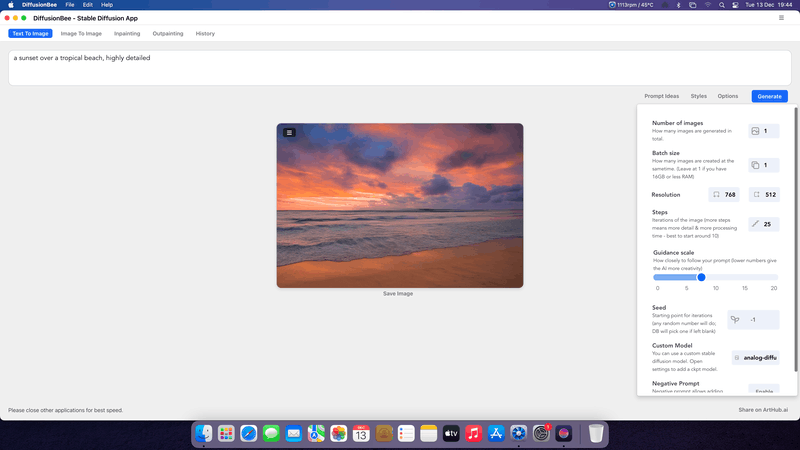Screen dimensions: 800x450
Task: Switch to the Text To Image tab
Action: pos(30,34)
